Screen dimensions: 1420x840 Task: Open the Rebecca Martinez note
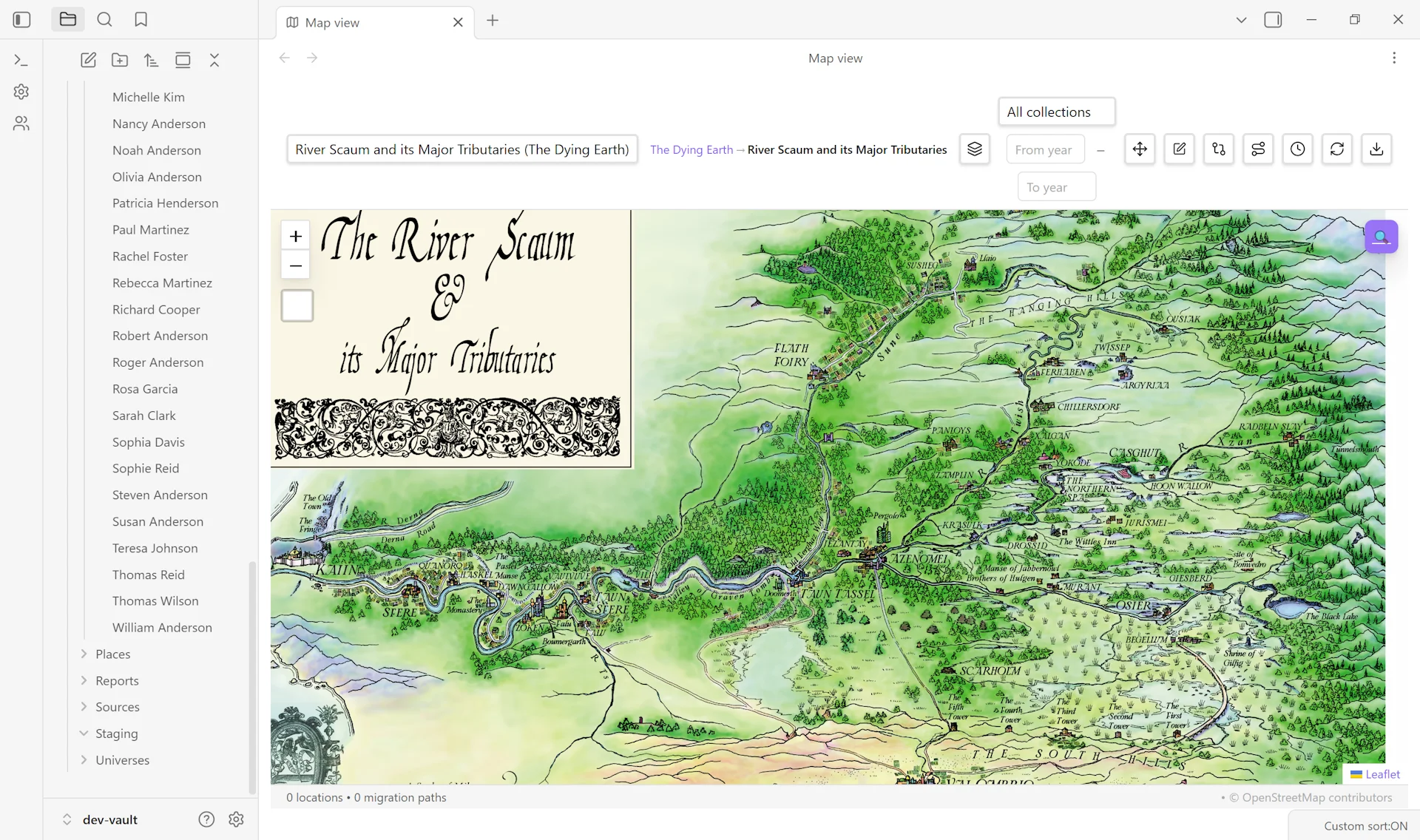click(x=162, y=283)
